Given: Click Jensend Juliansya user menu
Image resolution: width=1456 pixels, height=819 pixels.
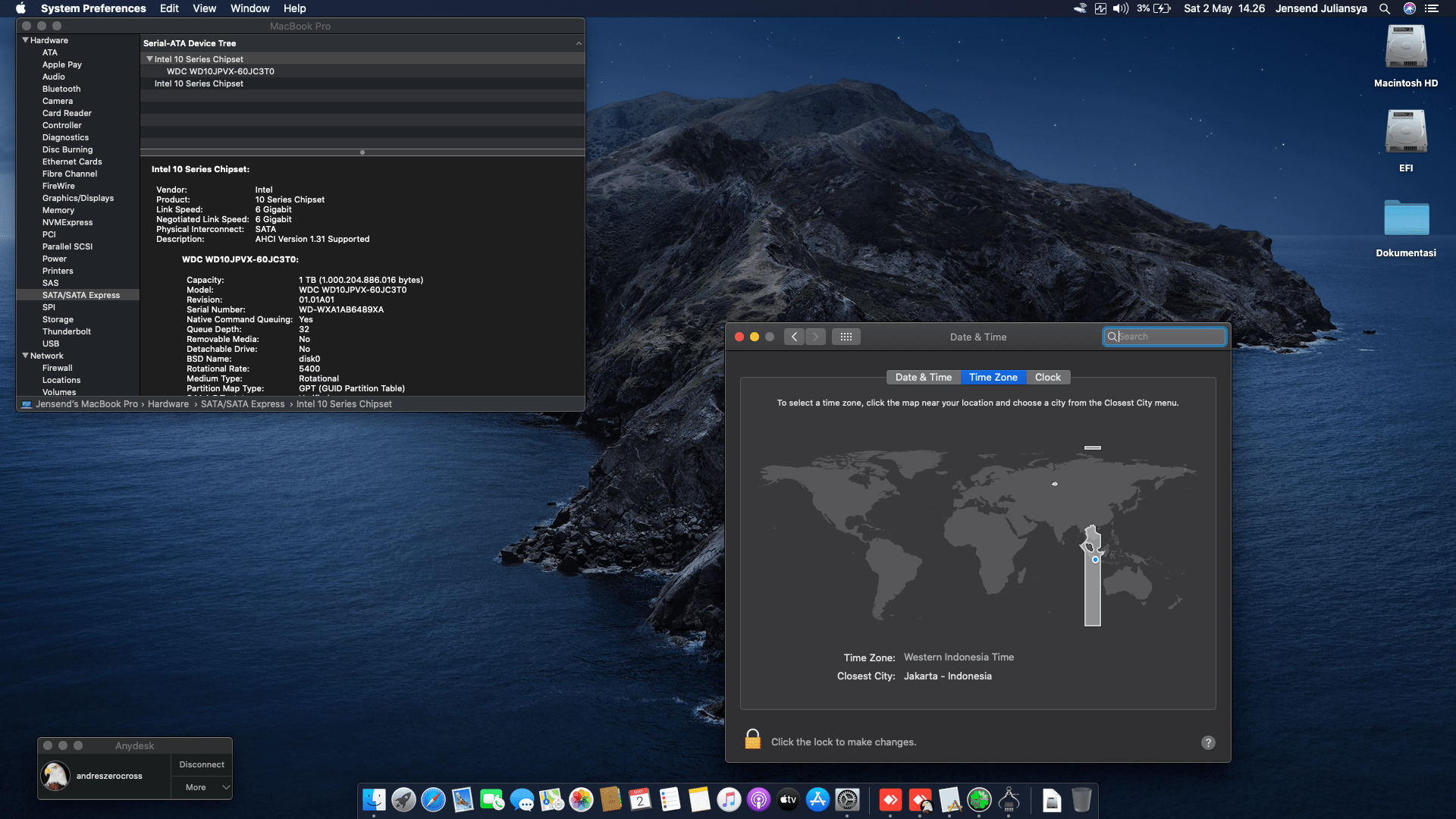Looking at the screenshot, I should tap(1321, 8).
